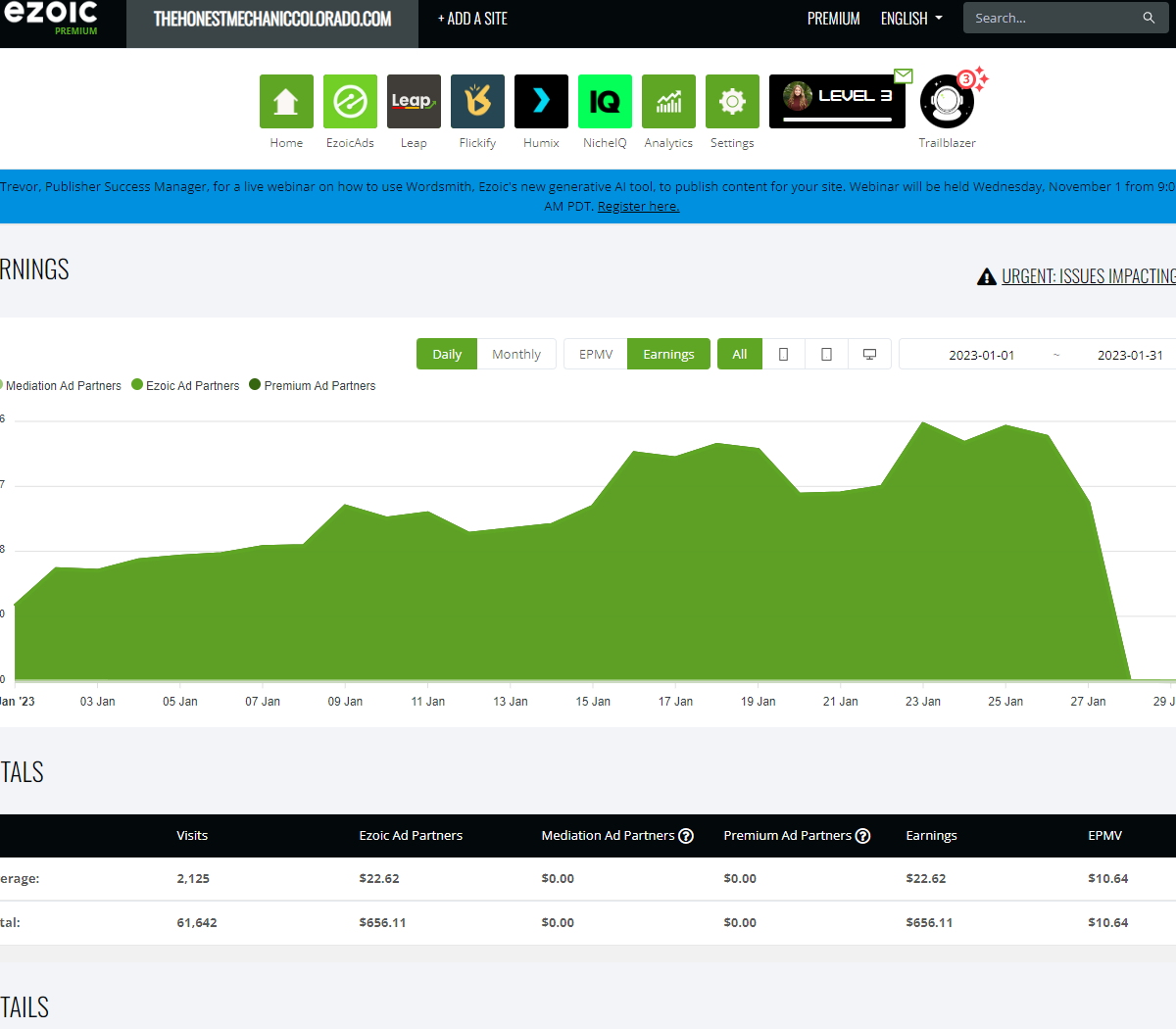Toggle Ezoic Ad Partners legend series
Image resolution: width=1176 pixels, height=1029 pixels.
pos(185,385)
